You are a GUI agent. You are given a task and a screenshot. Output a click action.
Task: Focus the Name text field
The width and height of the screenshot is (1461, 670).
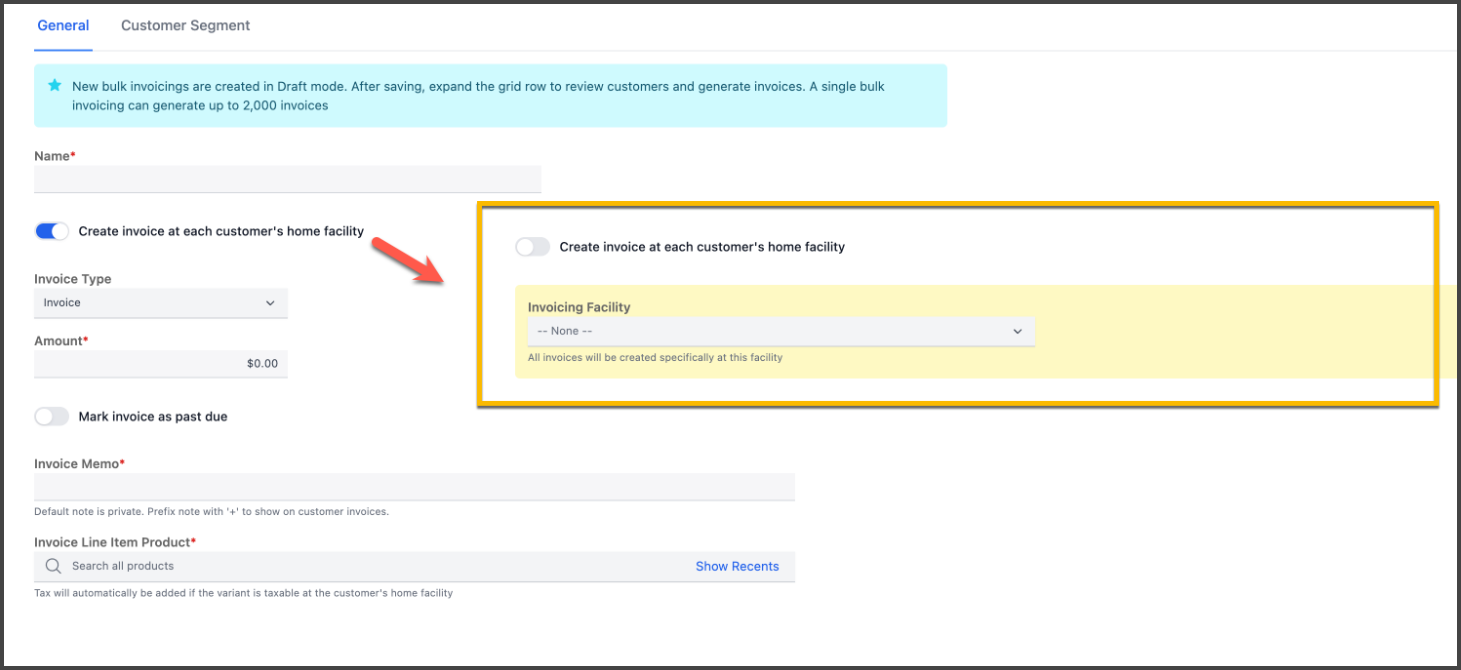point(287,179)
